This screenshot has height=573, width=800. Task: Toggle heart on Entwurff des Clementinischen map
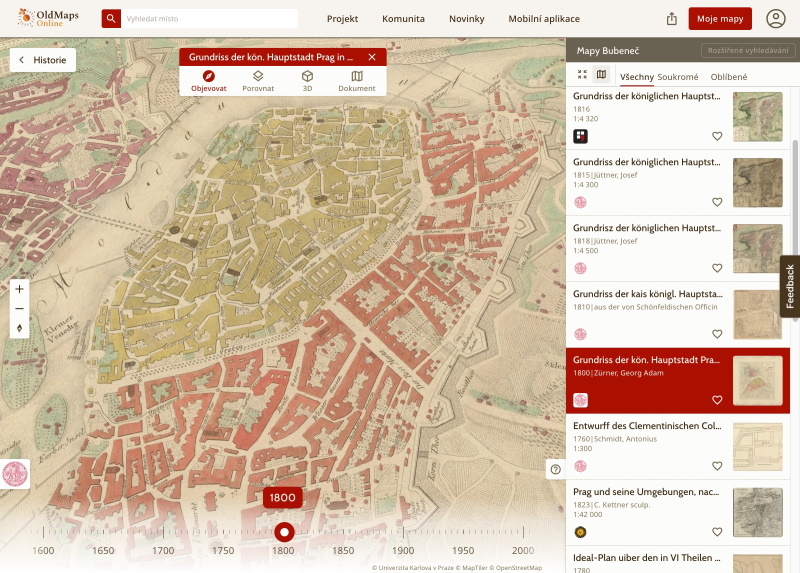coord(717,466)
